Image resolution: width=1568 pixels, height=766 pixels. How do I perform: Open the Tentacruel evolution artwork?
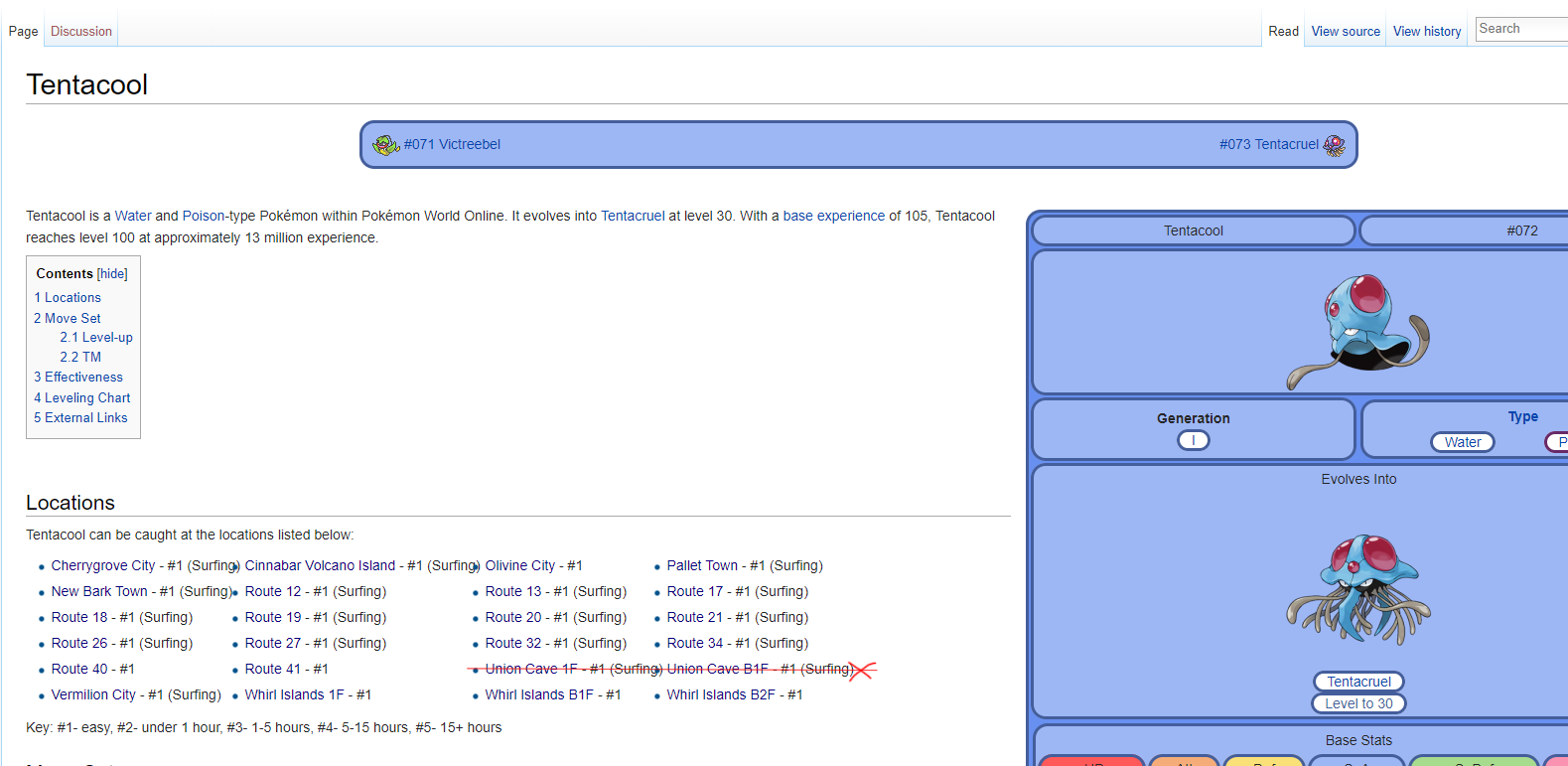[1358, 588]
